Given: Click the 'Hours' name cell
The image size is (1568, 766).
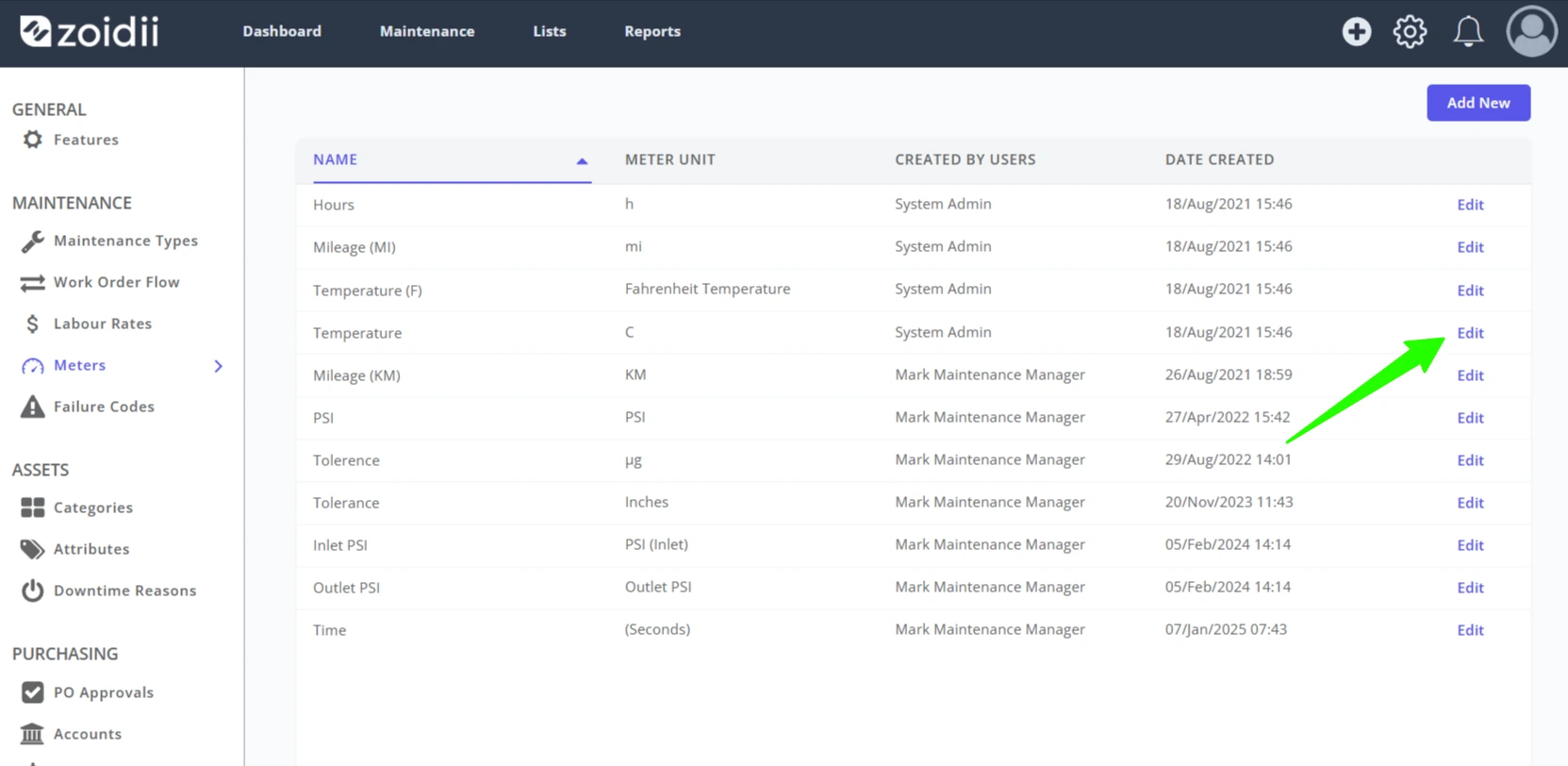Looking at the screenshot, I should [334, 205].
